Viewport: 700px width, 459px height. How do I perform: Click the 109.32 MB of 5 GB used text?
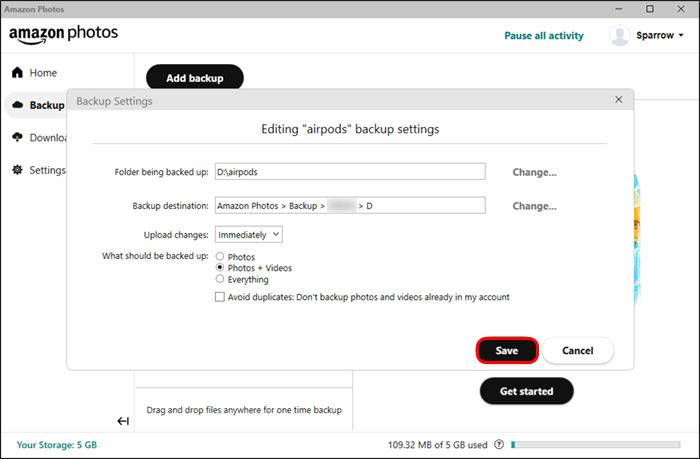click(438, 445)
